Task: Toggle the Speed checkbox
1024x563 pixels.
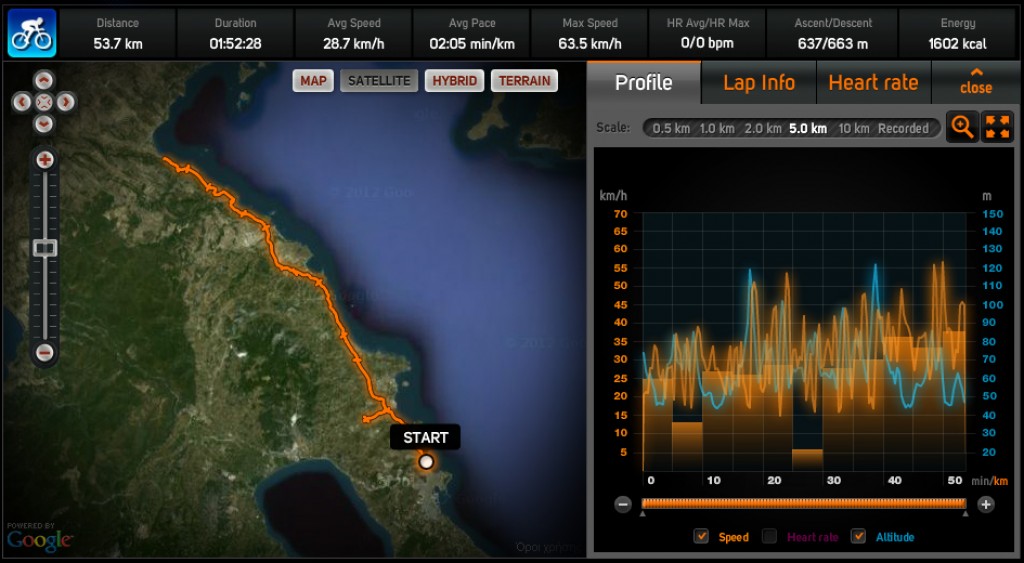Action: (701, 536)
